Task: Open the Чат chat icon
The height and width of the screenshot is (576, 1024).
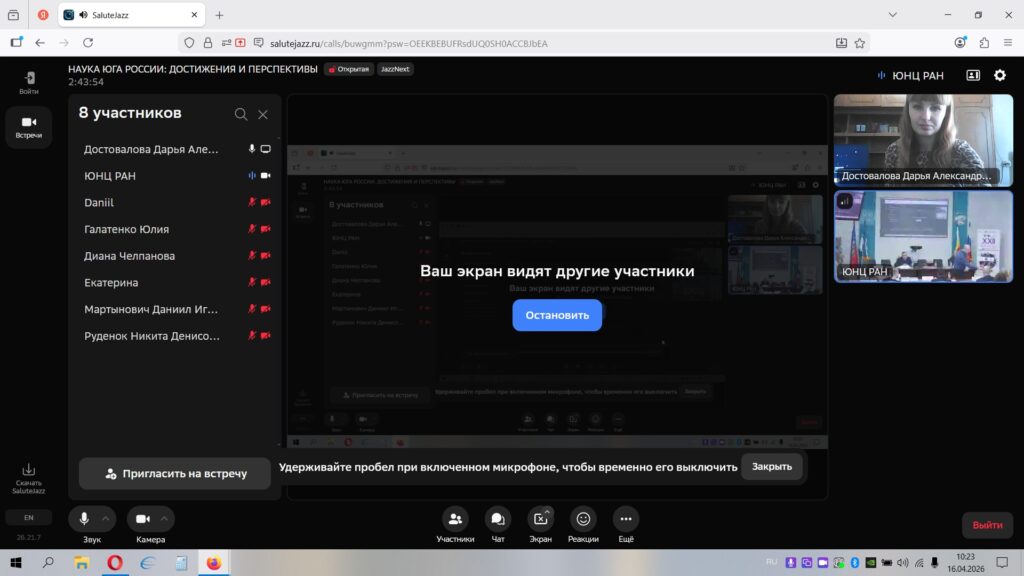Action: point(497,519)
